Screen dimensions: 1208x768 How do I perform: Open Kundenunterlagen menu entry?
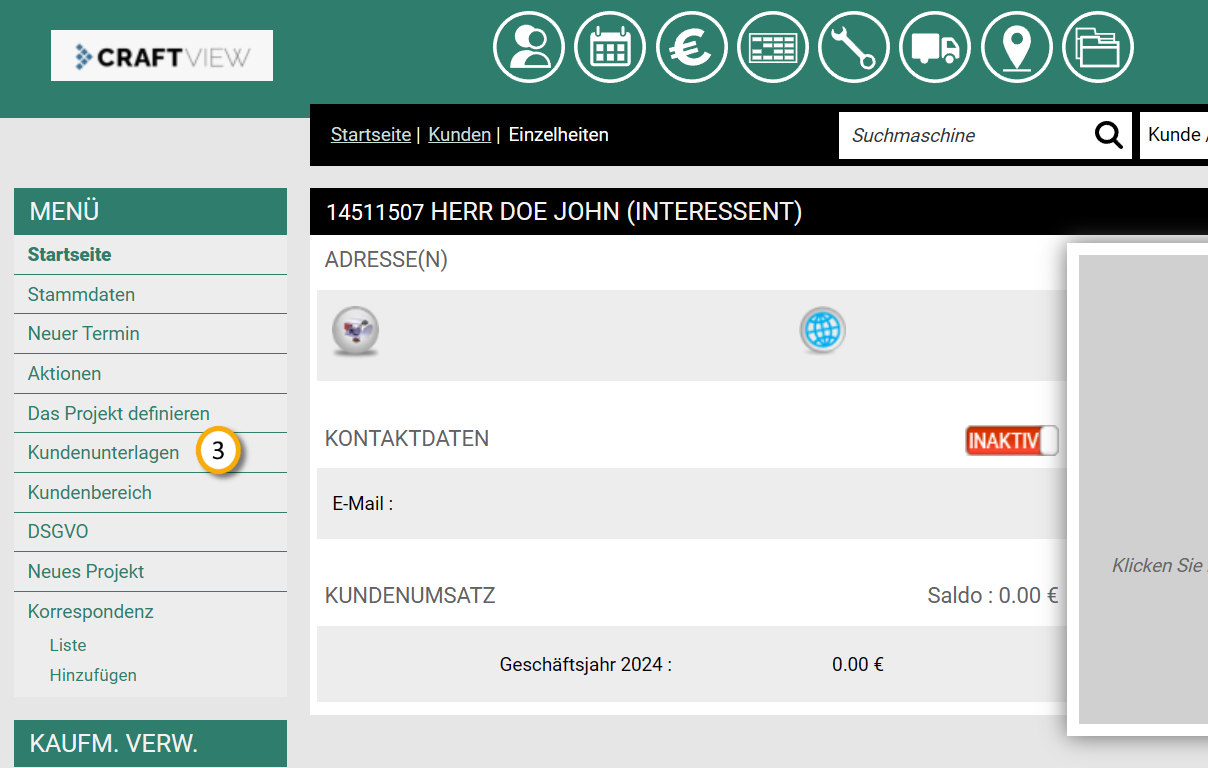click(103, 453)
